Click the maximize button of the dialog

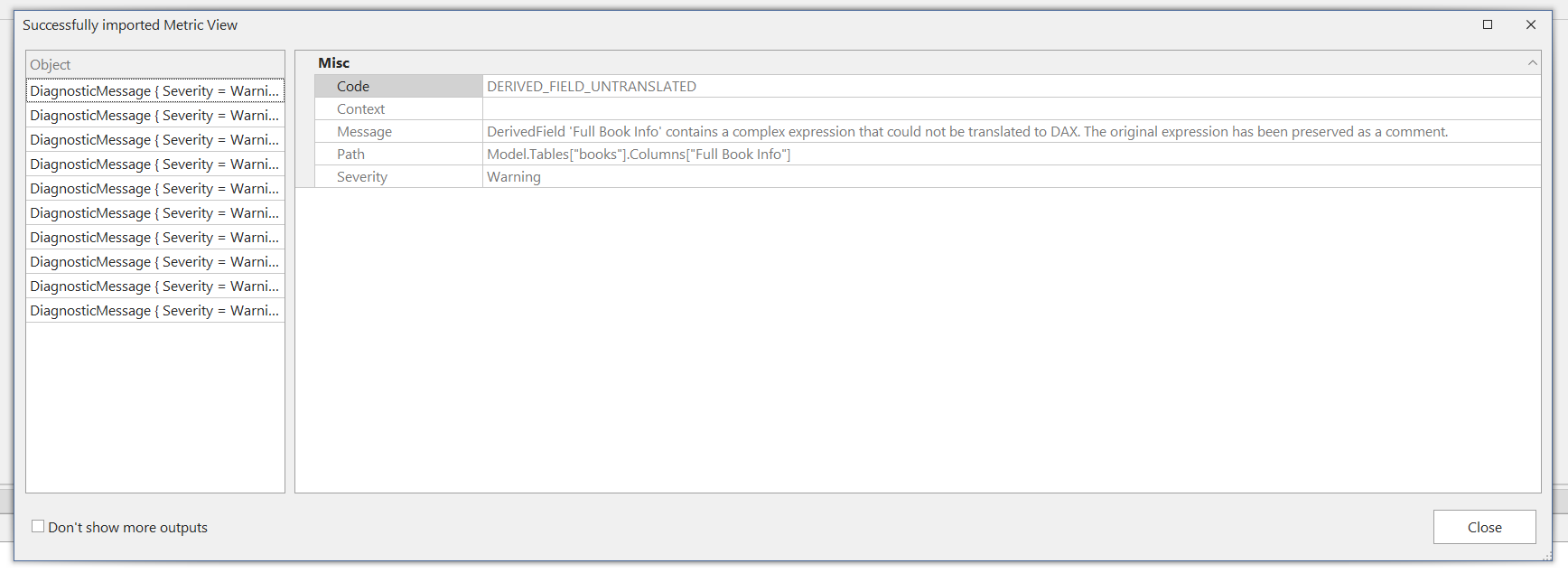1488,24
